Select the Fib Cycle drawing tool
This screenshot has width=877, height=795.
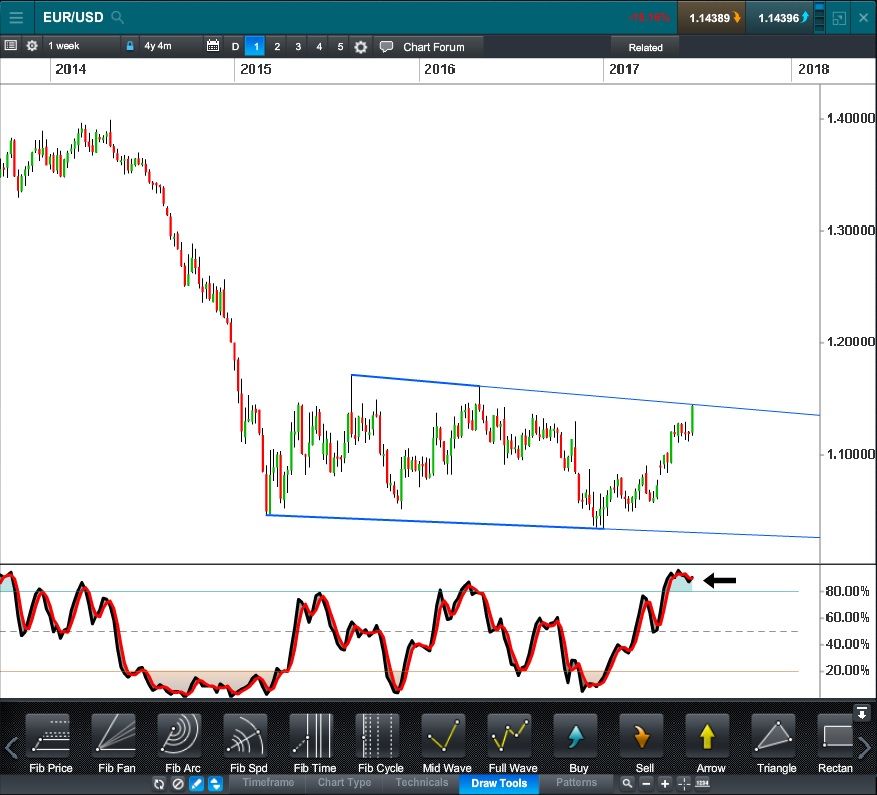(380, 744)
